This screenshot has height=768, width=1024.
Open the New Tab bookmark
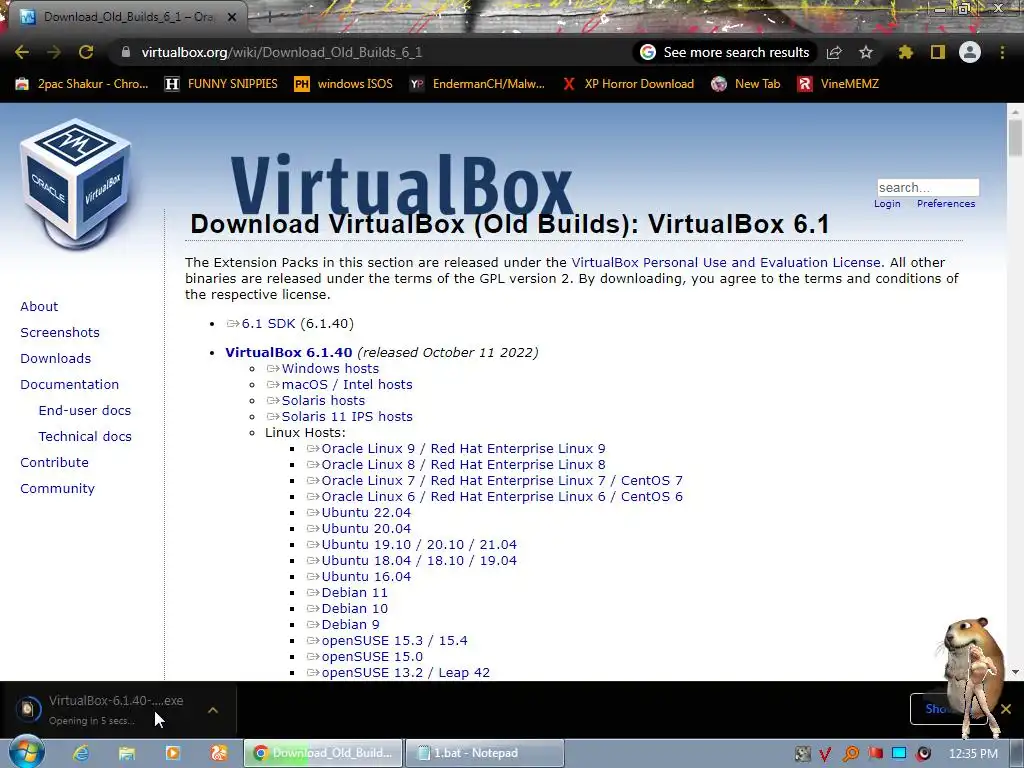746,84
